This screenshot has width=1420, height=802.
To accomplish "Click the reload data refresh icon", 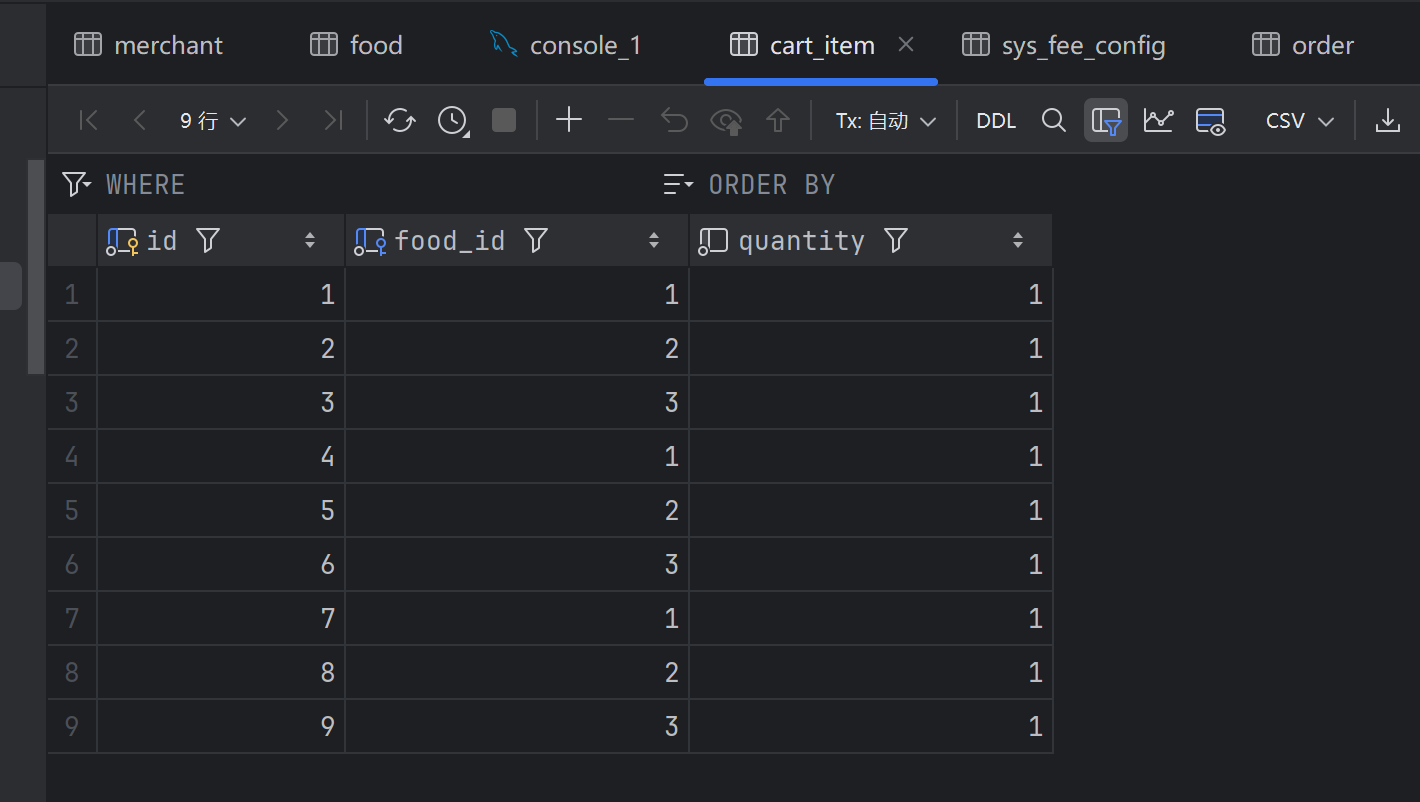I will click(x=400, y=121).
